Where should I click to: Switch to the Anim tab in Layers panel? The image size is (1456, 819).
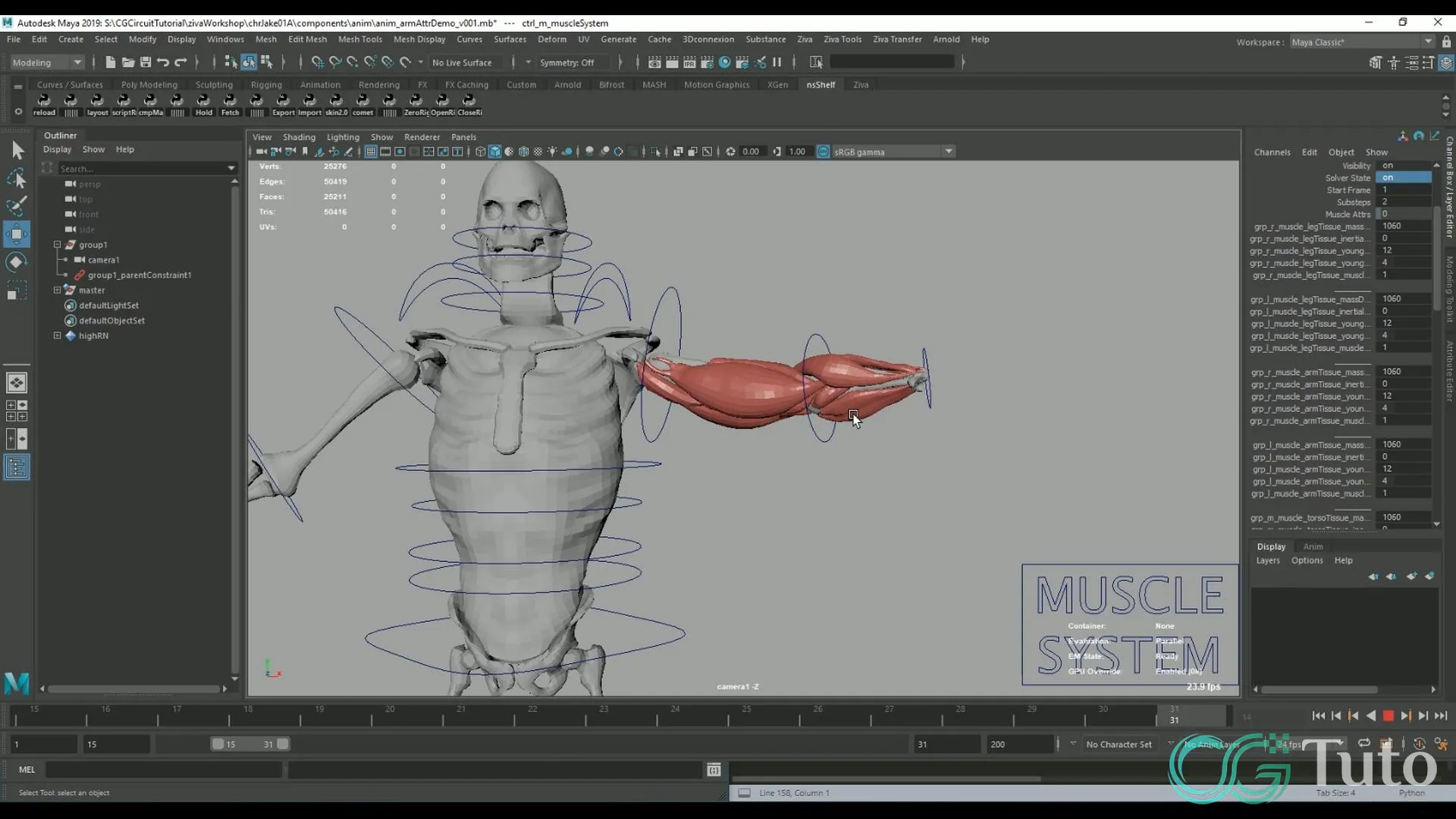[1313, 546]
